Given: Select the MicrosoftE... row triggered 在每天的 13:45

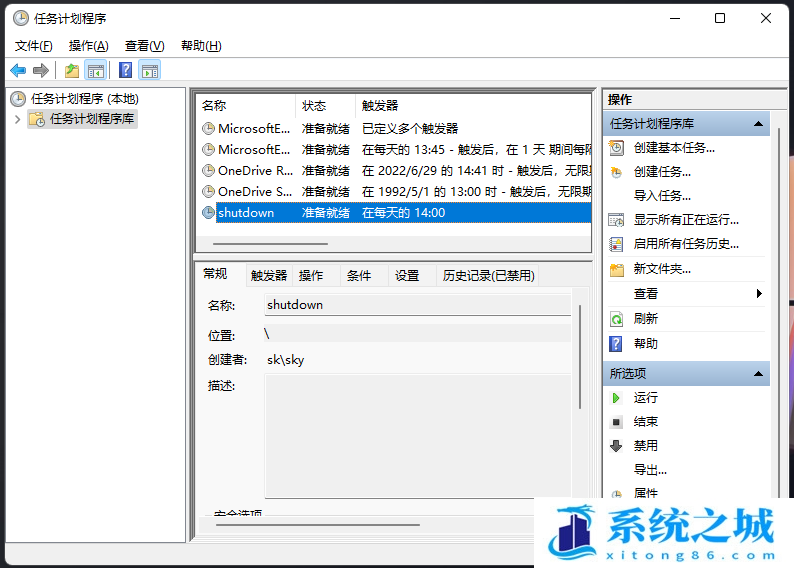Looking at the screenshot, I should coord(394,150).
